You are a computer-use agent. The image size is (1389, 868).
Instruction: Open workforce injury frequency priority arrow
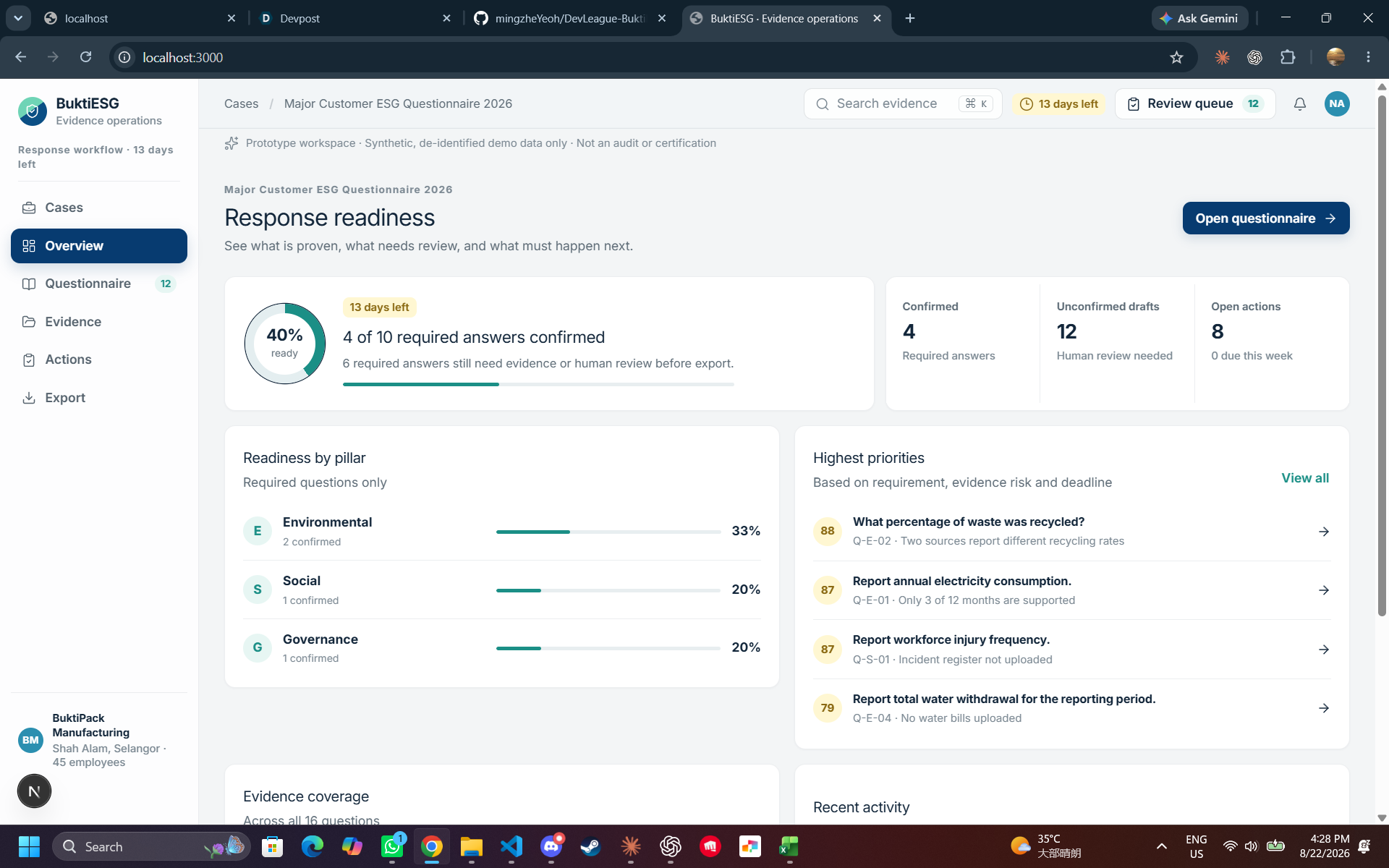coord(1324,650)
